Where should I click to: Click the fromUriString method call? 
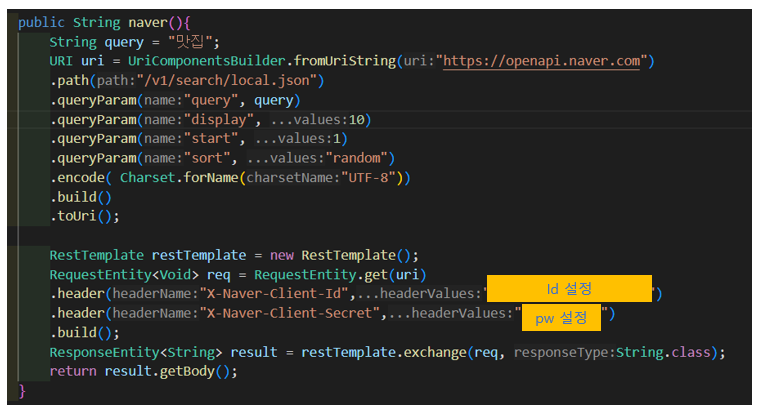pyautogui.click(x=345, y=61)
